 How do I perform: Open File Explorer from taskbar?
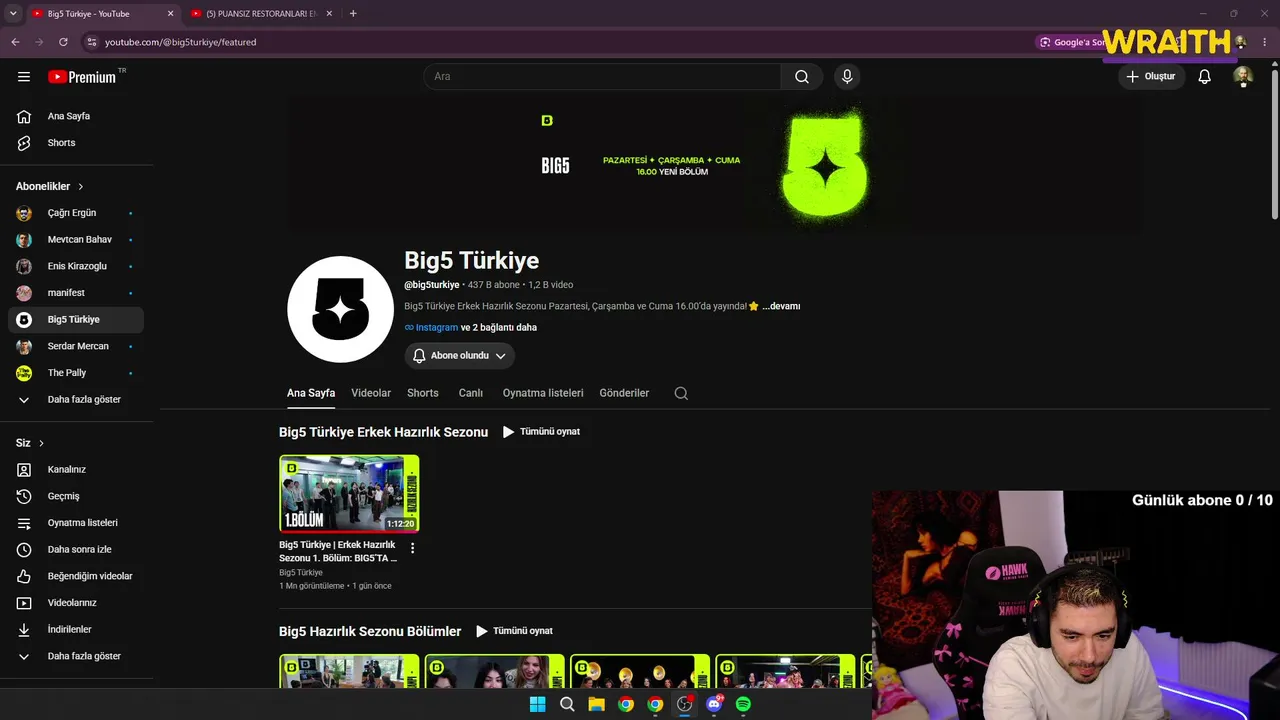[596, 704]
